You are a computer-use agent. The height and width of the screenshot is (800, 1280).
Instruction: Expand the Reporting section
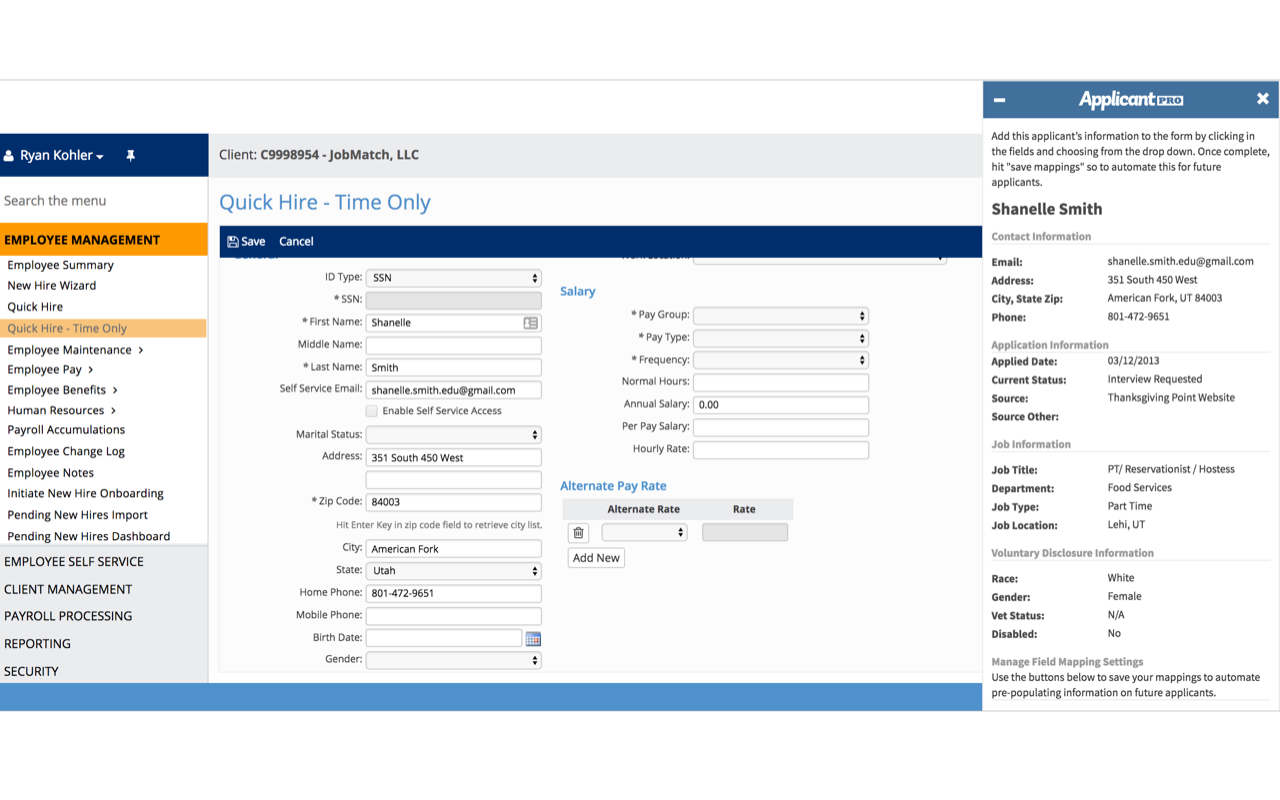tap(103, 644)
